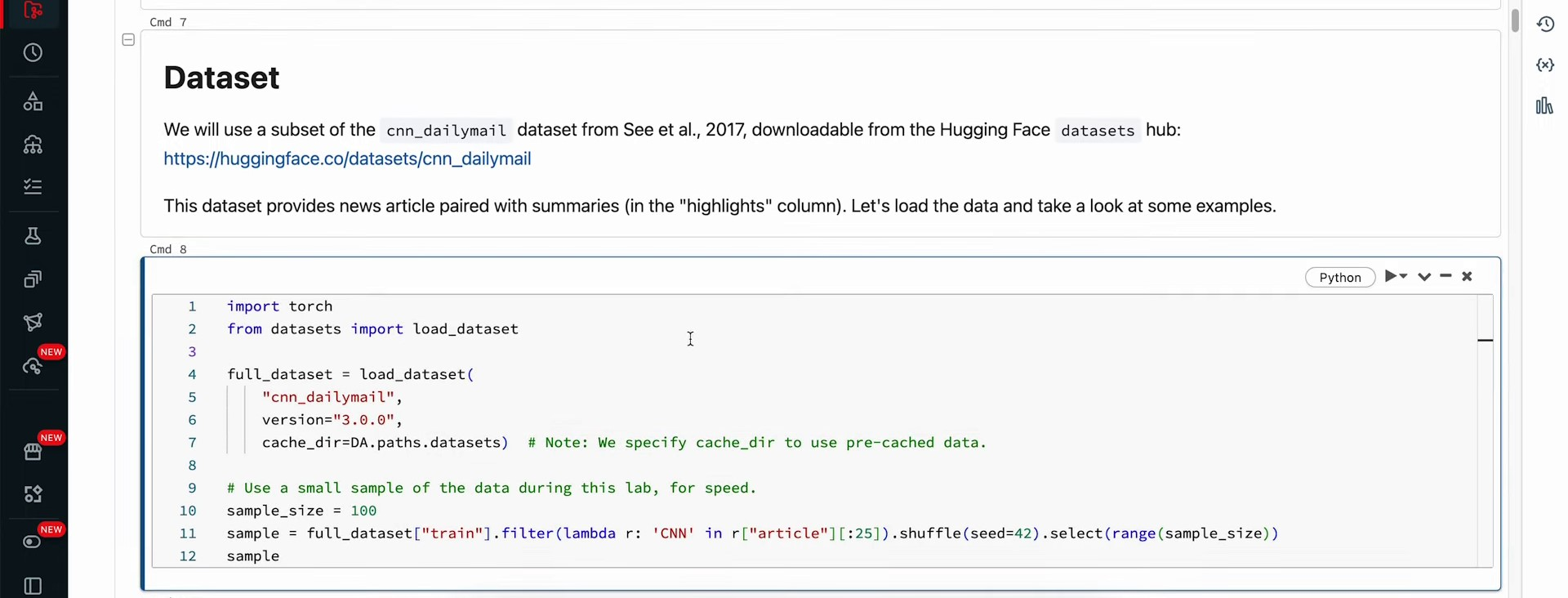The height and width of the screenshot is (598, 1568).
Task: Open the Workspace folder icon in sidebar
Action: point(33,11)
